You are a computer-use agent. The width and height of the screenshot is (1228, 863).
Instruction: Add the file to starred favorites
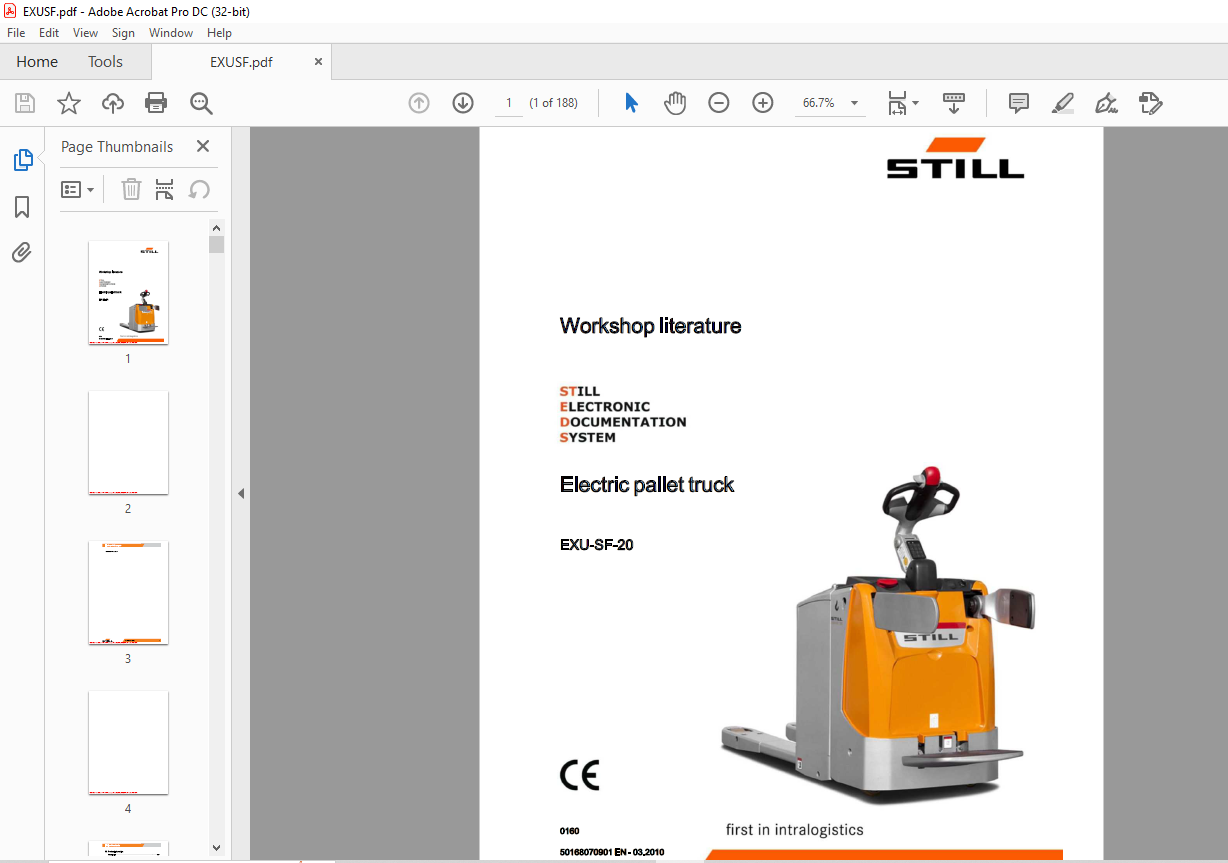pyautogui.click(x=68, y=103)
